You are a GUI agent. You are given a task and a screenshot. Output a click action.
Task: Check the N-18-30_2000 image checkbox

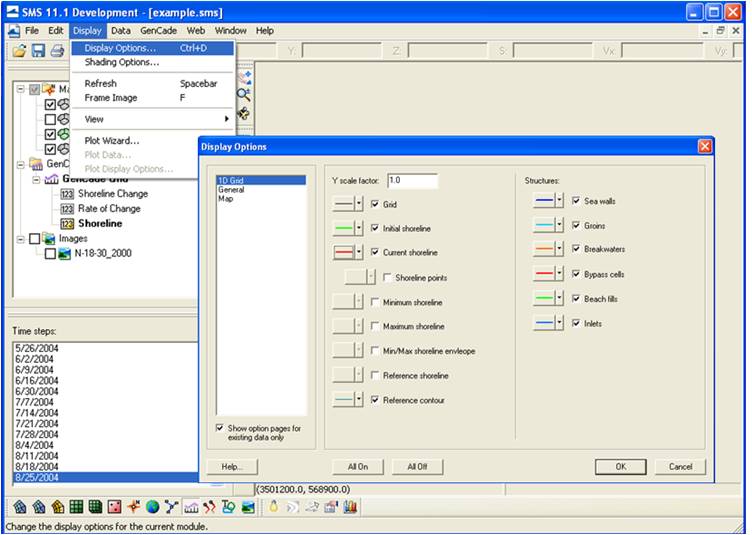pos(50,253)
